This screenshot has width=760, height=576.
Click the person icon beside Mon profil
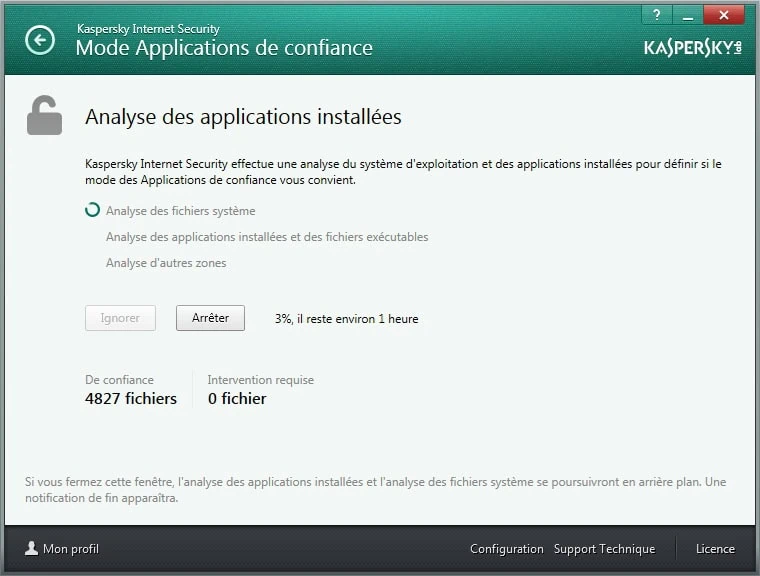click(x=31, y=548)
